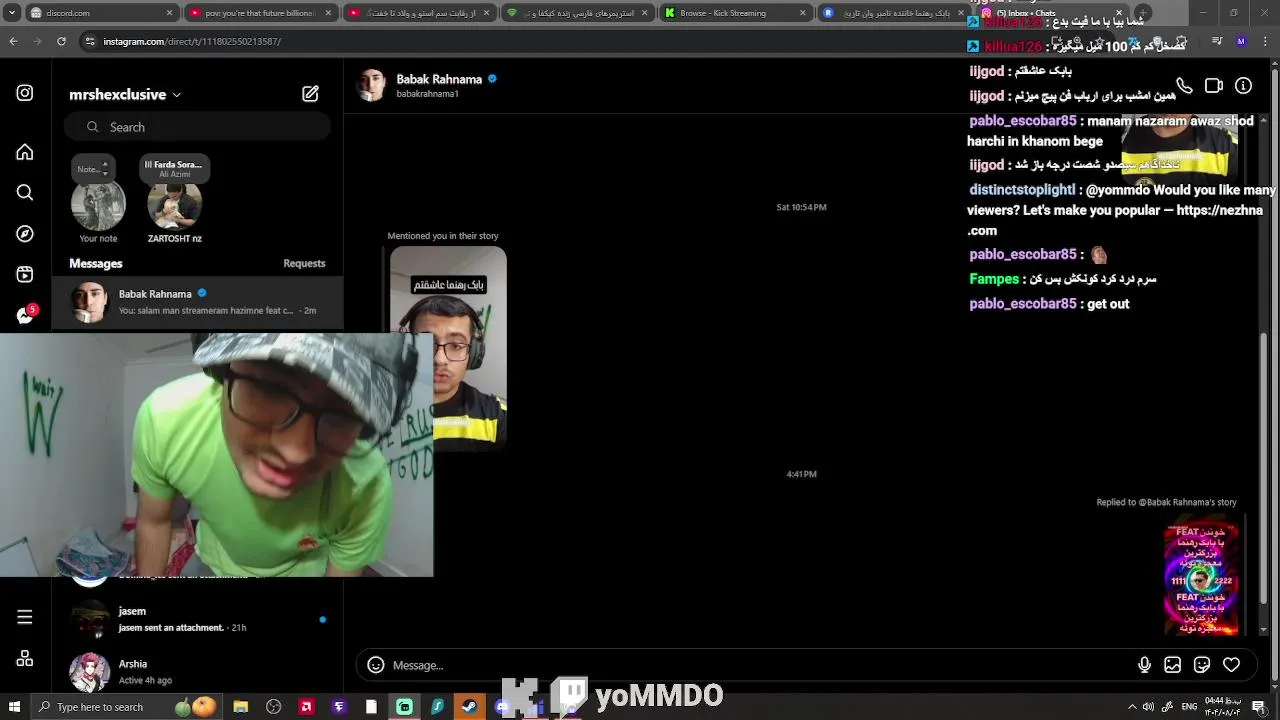Screen dimensions: 1280x720
Task: Expand the mrshexclusive account switcher
Action: tap(125, 94)
